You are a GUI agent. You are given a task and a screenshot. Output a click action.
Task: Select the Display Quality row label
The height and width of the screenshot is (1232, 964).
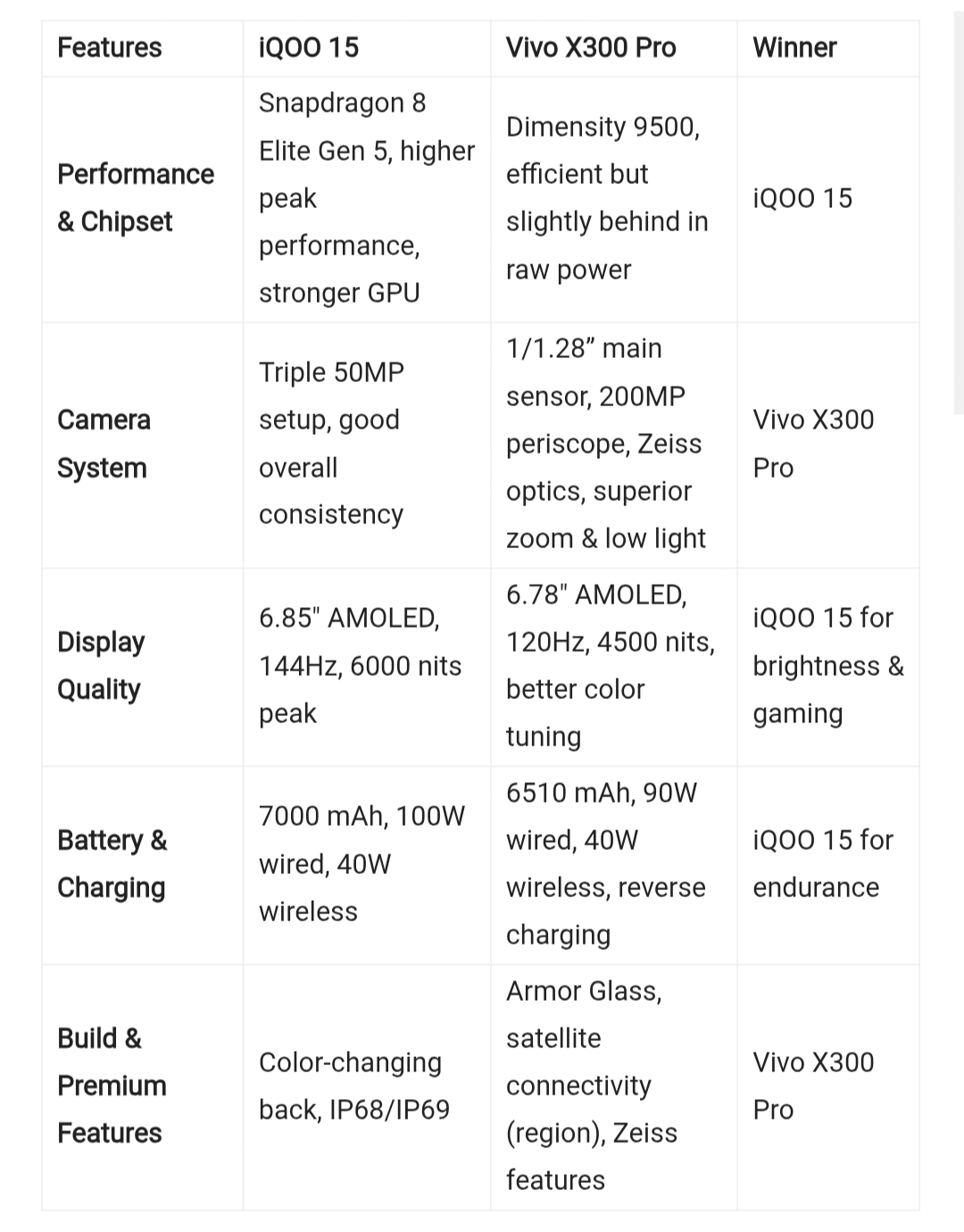coord(101,665)
